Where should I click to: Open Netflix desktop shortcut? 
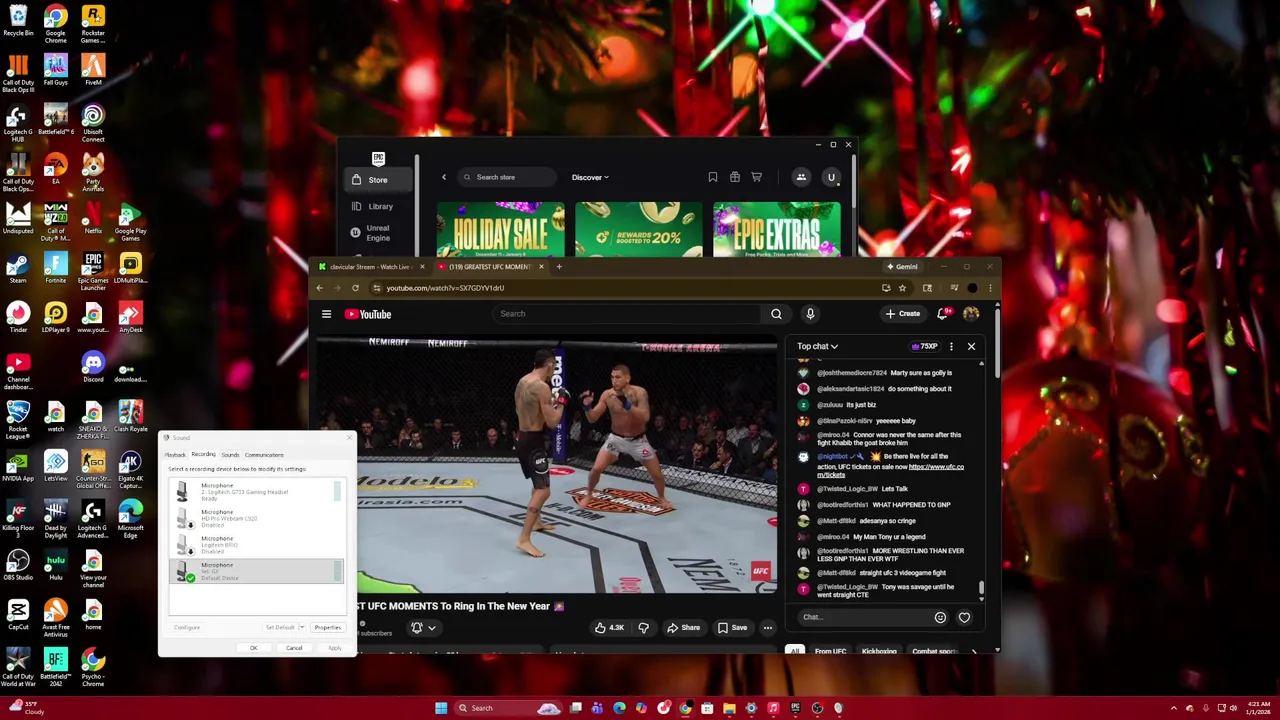pyautogui.click(x=93, y=218)
